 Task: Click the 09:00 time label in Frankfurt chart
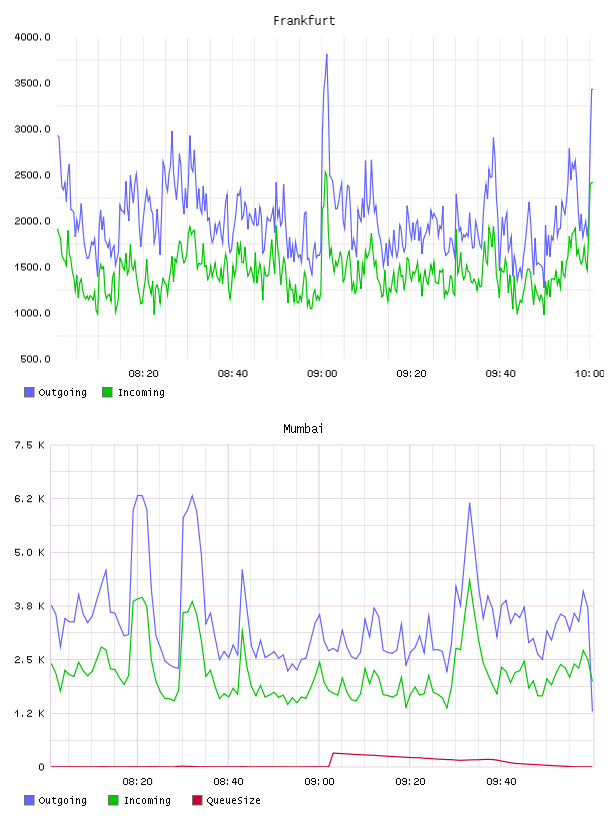[x=322, y=374]
